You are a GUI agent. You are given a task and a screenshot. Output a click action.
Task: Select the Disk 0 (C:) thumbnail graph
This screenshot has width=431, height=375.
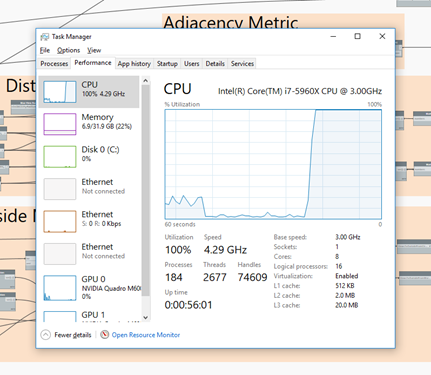point(60,156)
